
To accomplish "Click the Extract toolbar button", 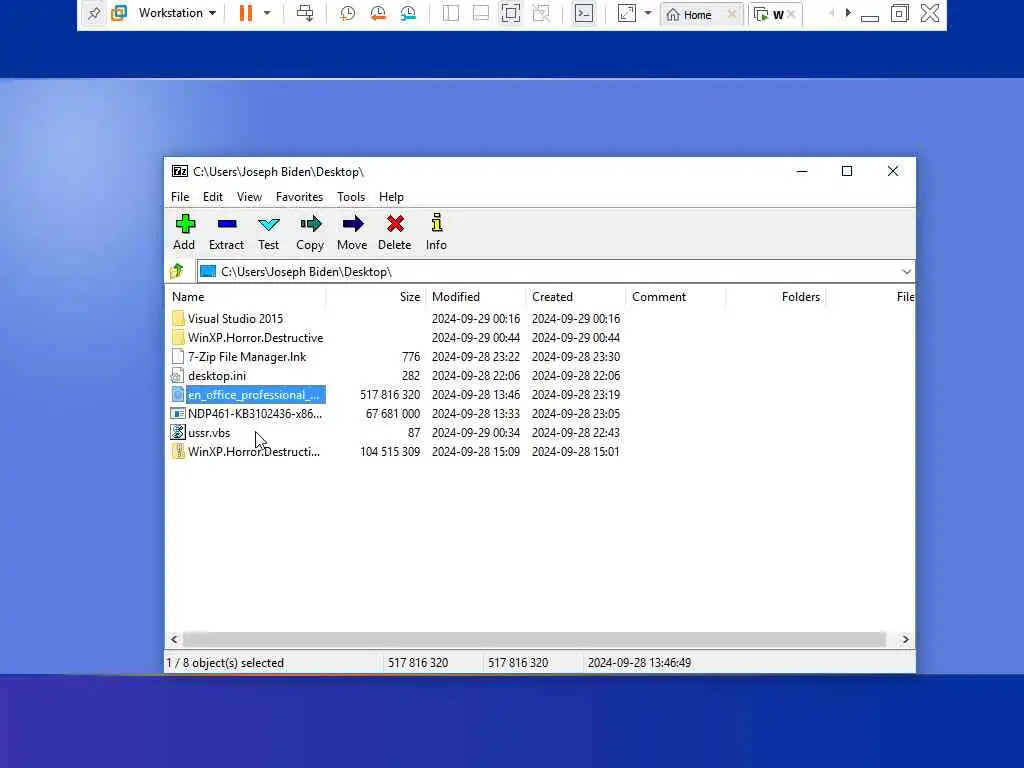I will [226, 232].
